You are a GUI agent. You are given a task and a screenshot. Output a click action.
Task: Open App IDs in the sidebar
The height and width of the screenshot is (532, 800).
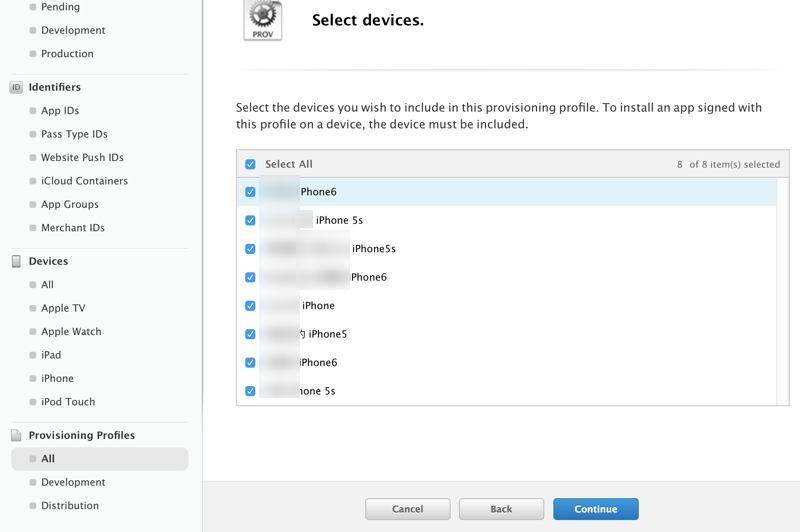click(60, 111)
